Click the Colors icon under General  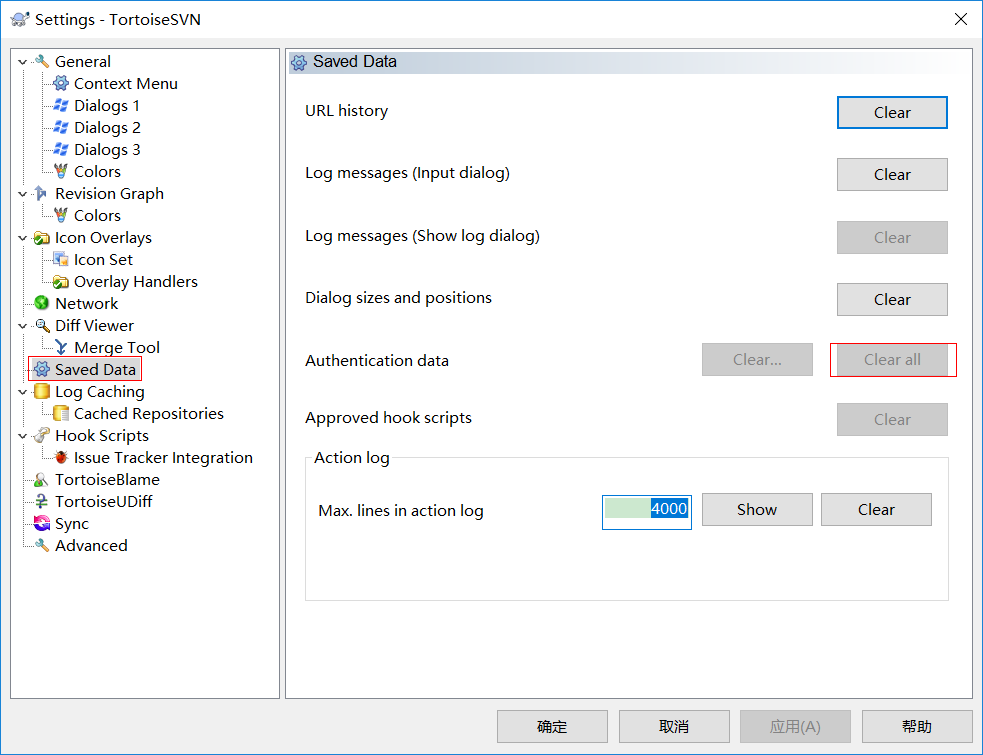[61, 171]
